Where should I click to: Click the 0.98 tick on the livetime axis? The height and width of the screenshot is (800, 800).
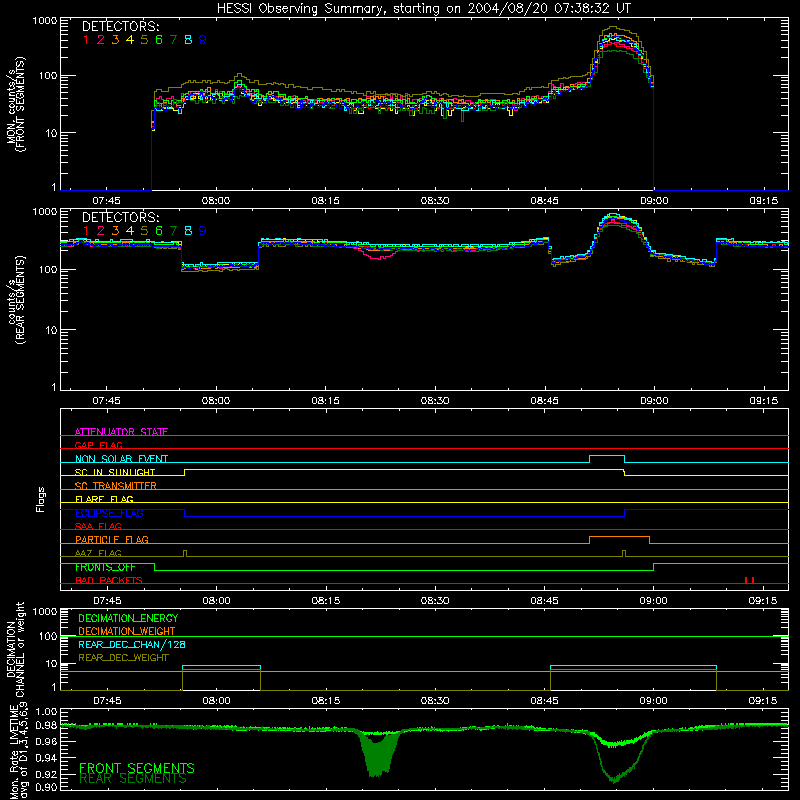coord(47,725)
